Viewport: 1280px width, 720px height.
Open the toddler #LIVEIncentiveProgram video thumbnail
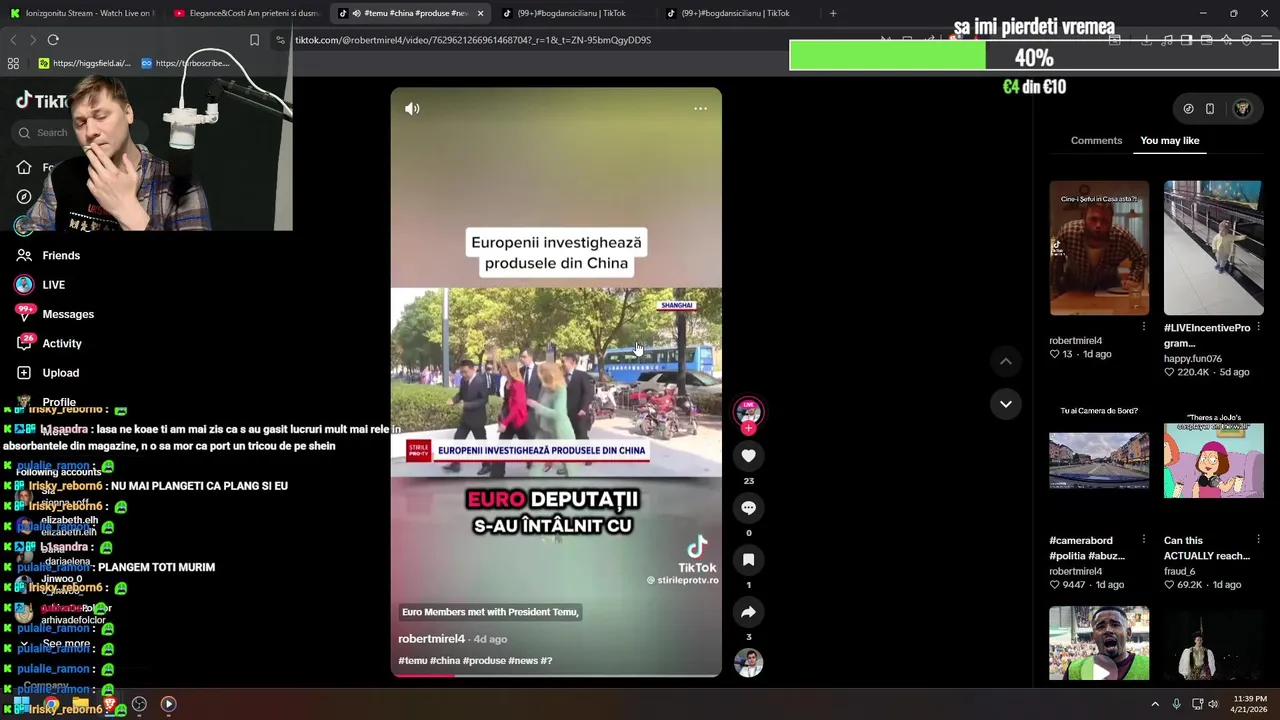coord(1213,248)
